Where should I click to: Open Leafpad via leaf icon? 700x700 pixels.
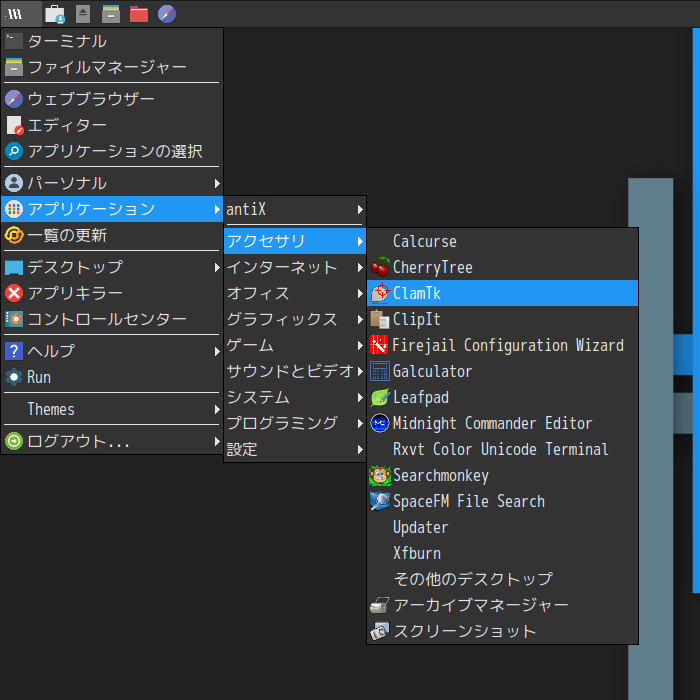[380, 397]
